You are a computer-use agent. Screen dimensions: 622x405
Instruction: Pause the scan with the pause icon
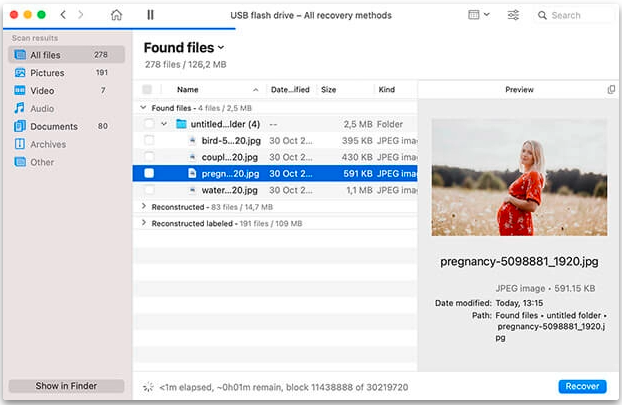click(x=150, y=15)
